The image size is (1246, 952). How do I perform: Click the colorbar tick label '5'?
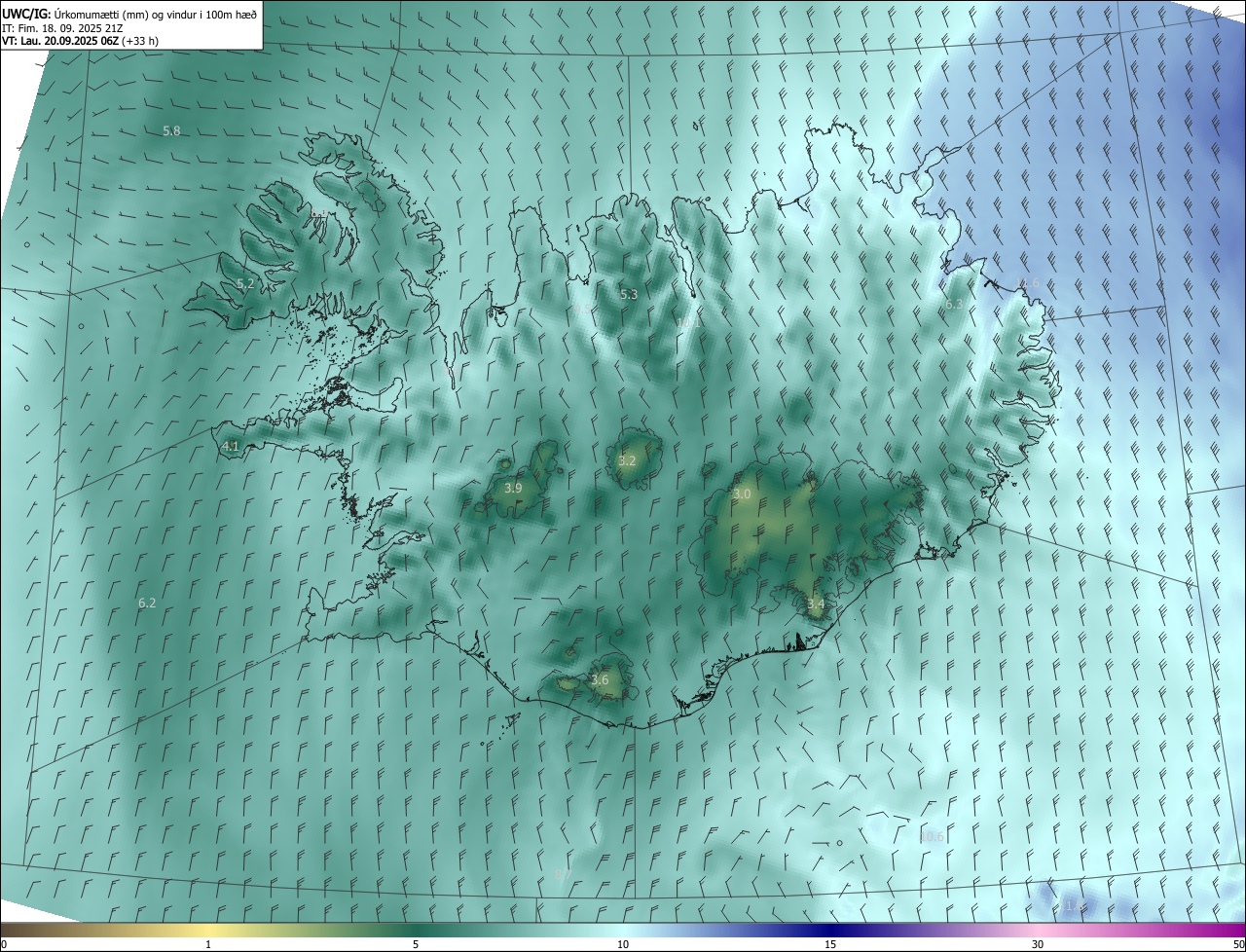[416, 944]
